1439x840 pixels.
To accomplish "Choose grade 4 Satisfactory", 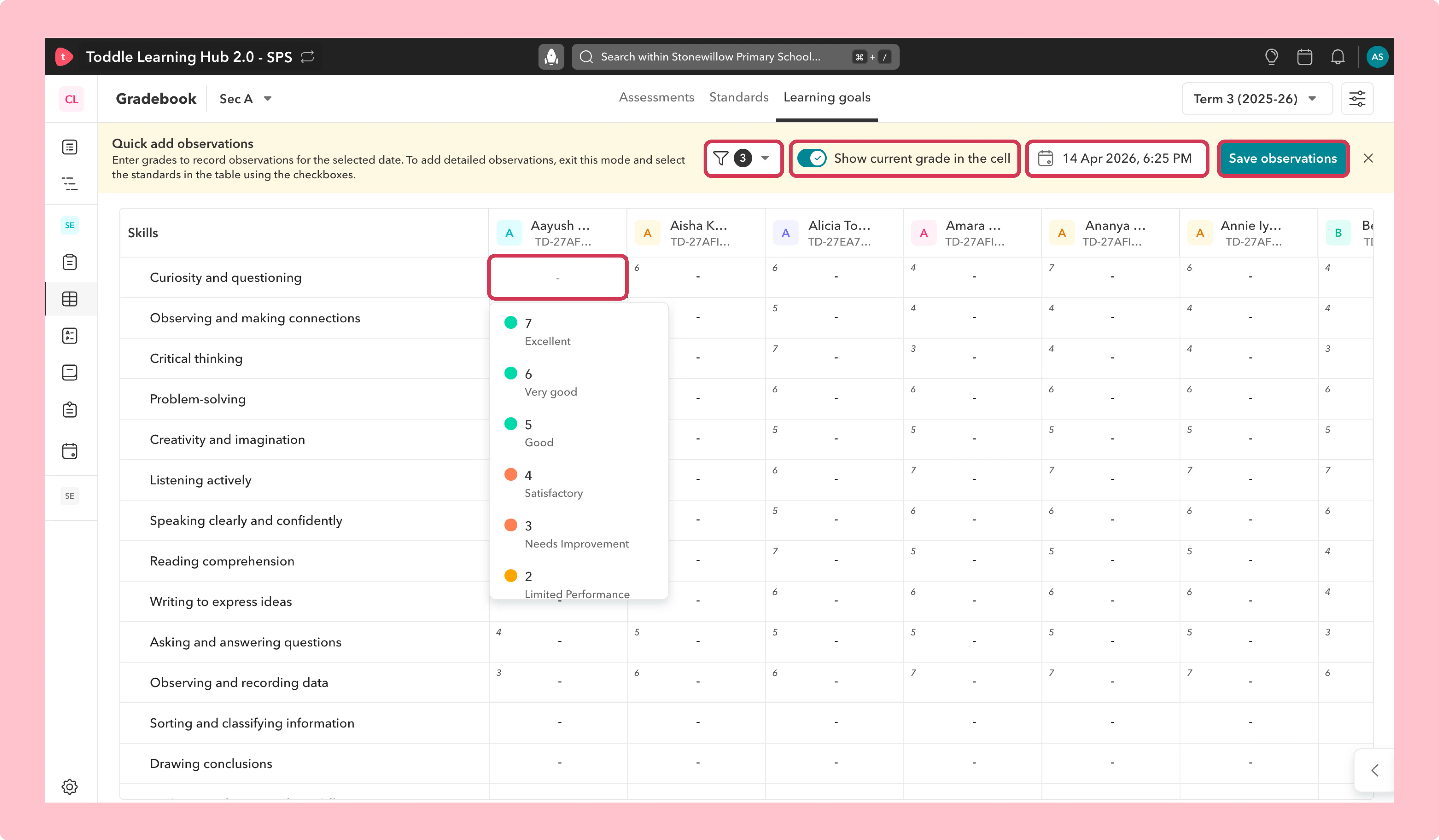I will pos(579,483).
